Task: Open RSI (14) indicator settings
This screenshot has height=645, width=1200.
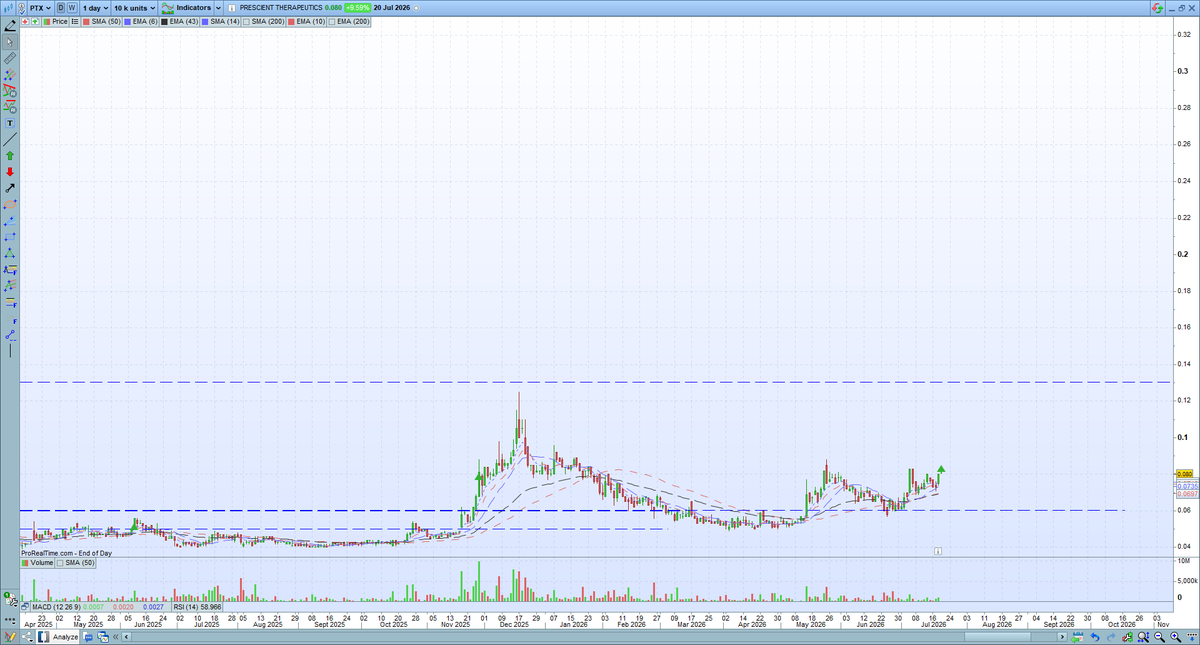Action: (196, 606)
